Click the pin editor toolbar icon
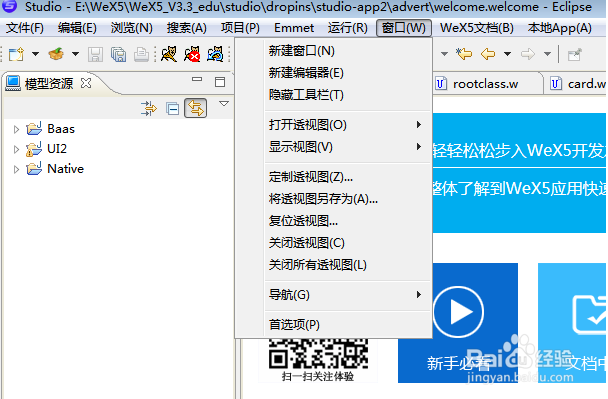 point(575,54)
